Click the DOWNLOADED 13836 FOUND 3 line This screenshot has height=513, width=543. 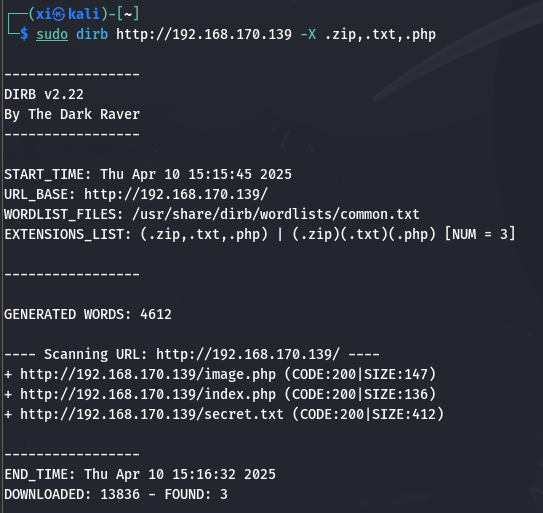click(116, 494)
